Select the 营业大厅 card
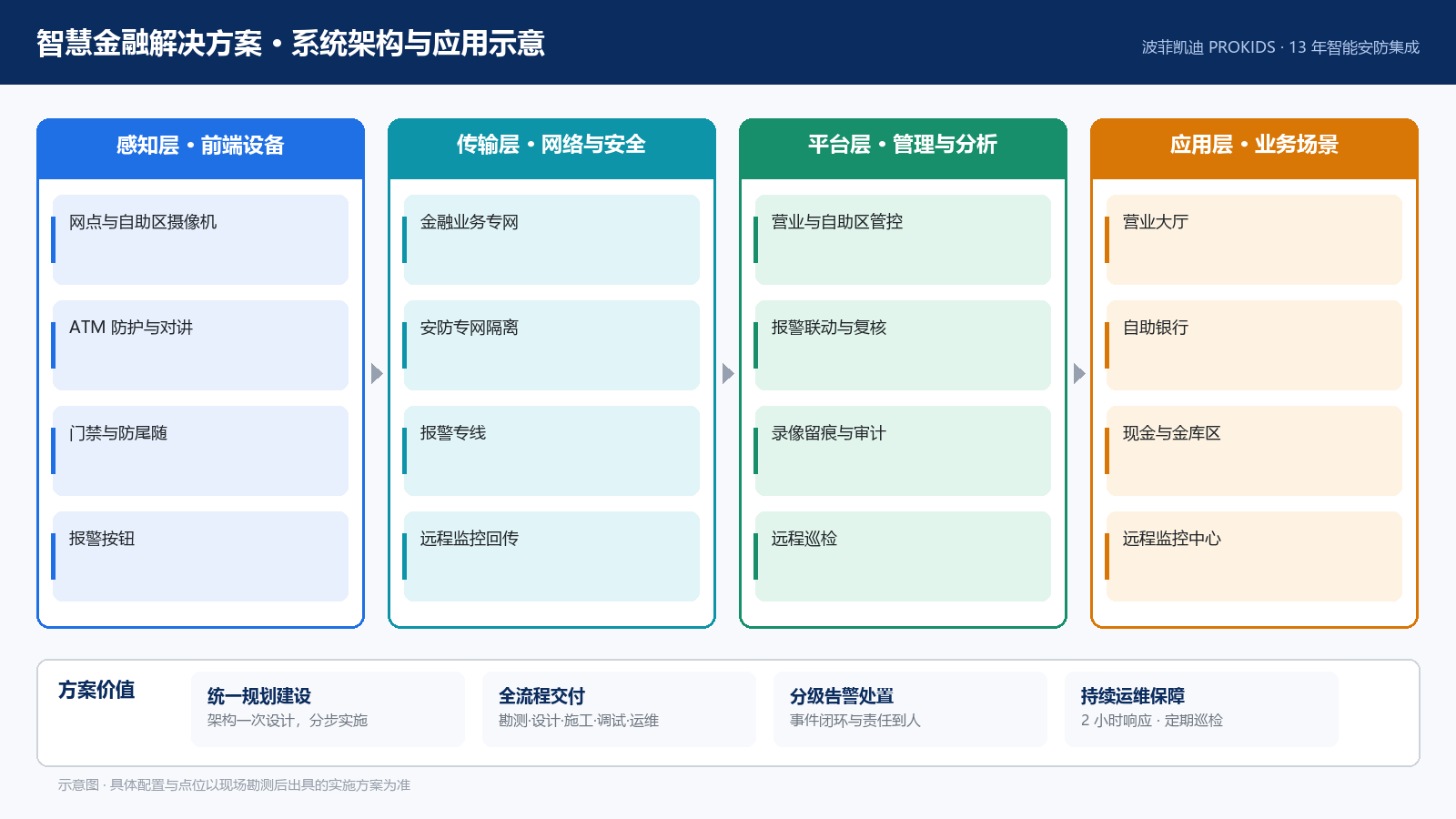Image resolution: width=1456 pixels, height=819 pixels. tap(1254, 239)
